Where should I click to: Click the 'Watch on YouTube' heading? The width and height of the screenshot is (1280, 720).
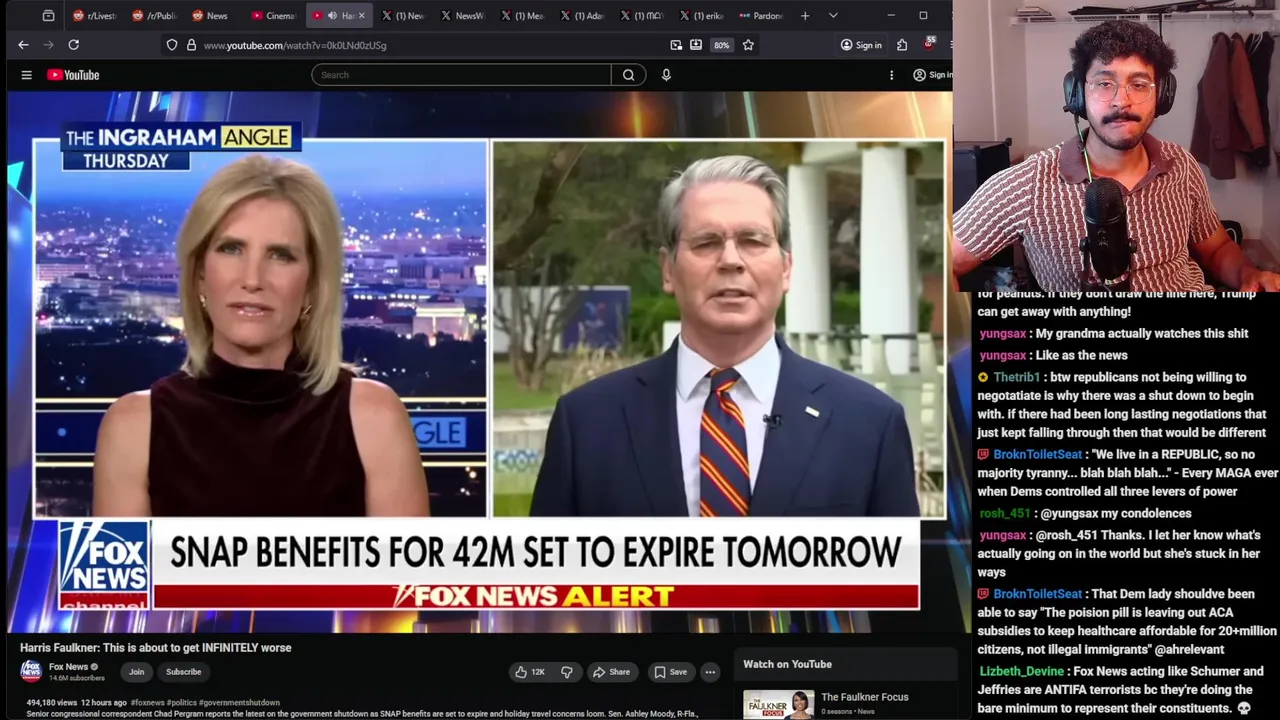coord(787,664)
